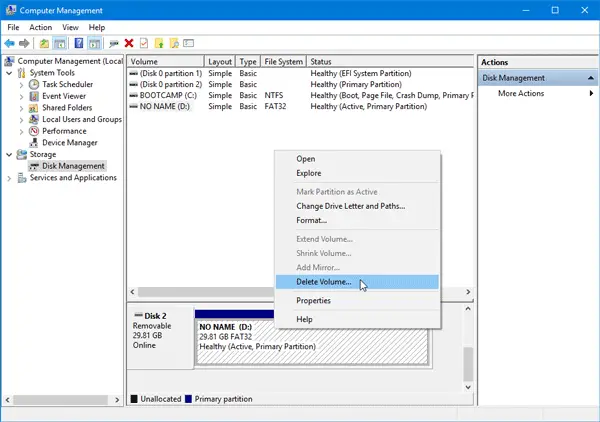This screenshot has height=422, width=600.
Task: Expand the Event Viewer node
Action: pos(21,96)
